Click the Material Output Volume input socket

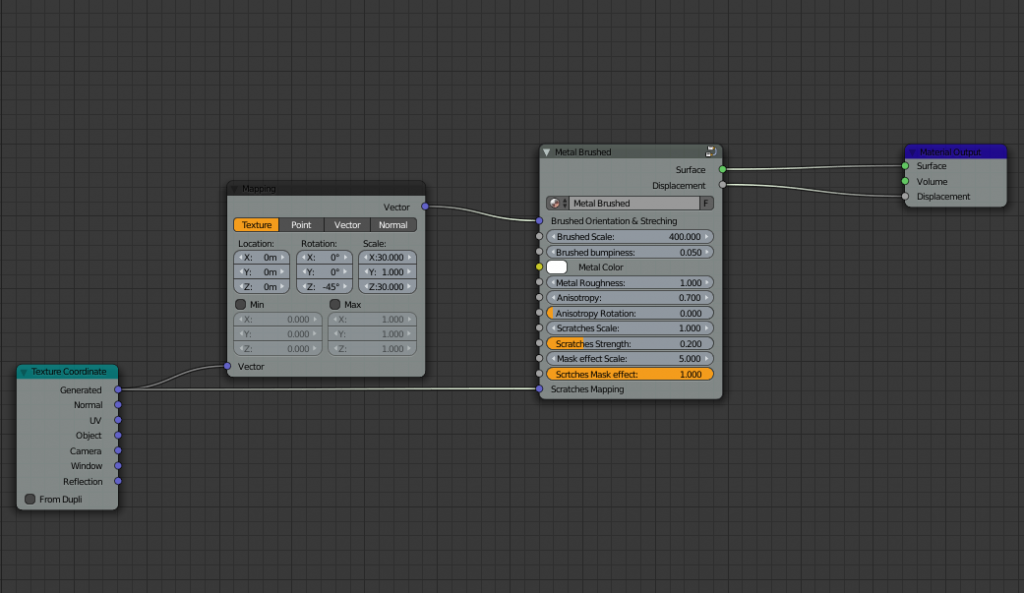[905, 181]
